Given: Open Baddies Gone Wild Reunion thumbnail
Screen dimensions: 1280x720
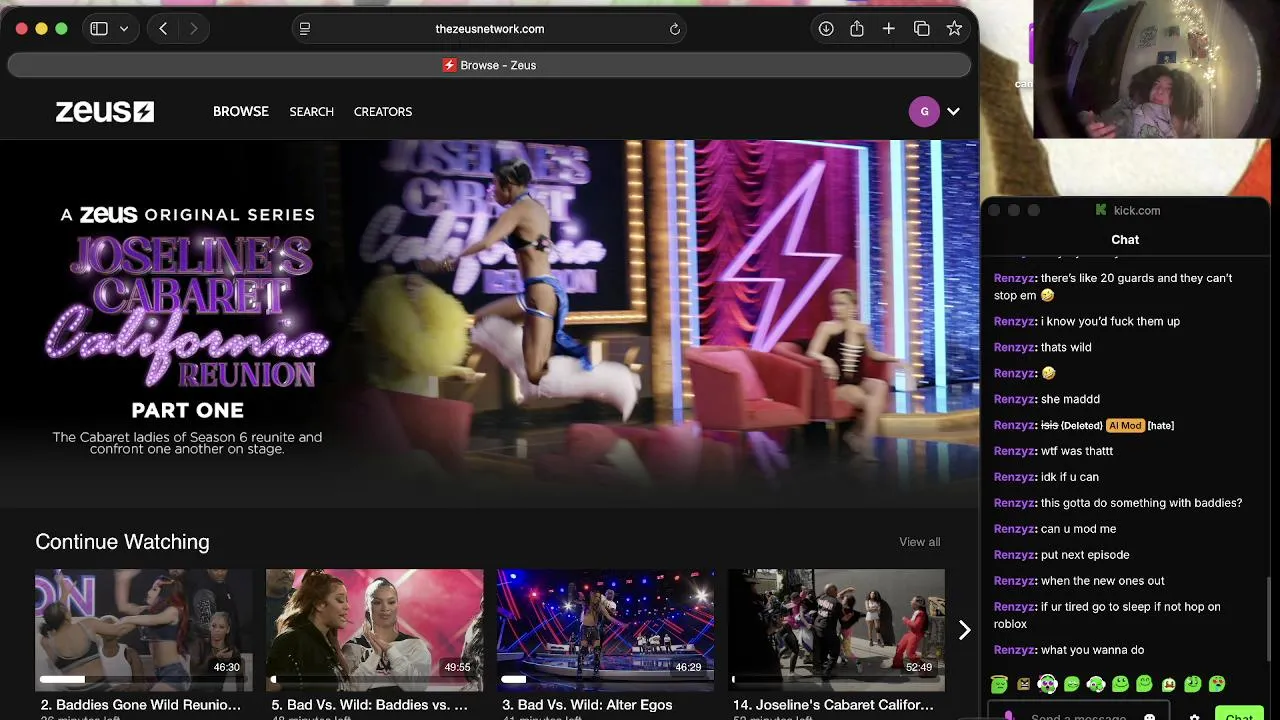Looking at the screenshot, I should pos(144,630).
